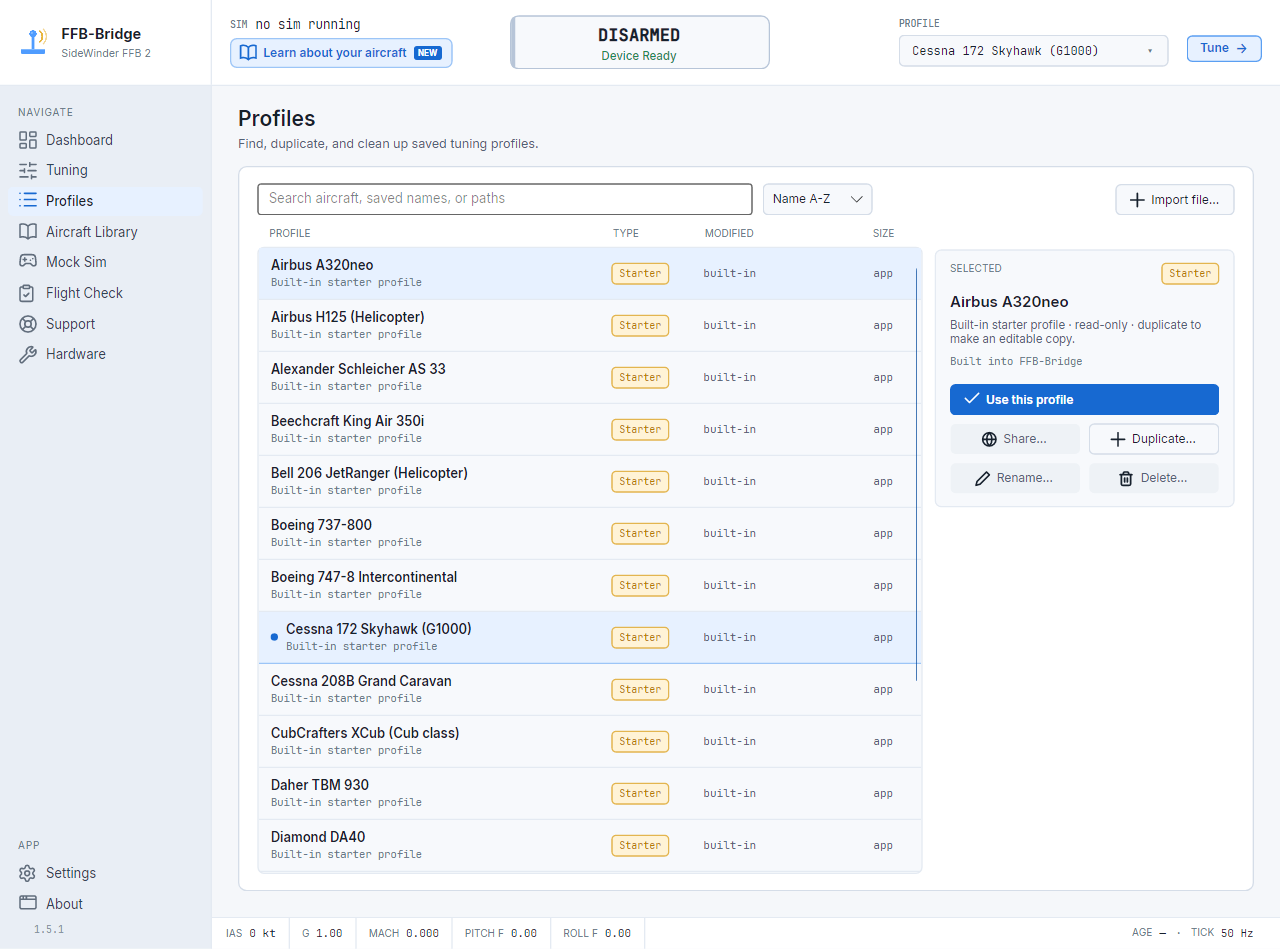Click the trash icon on Delete button

[1126, 478]
